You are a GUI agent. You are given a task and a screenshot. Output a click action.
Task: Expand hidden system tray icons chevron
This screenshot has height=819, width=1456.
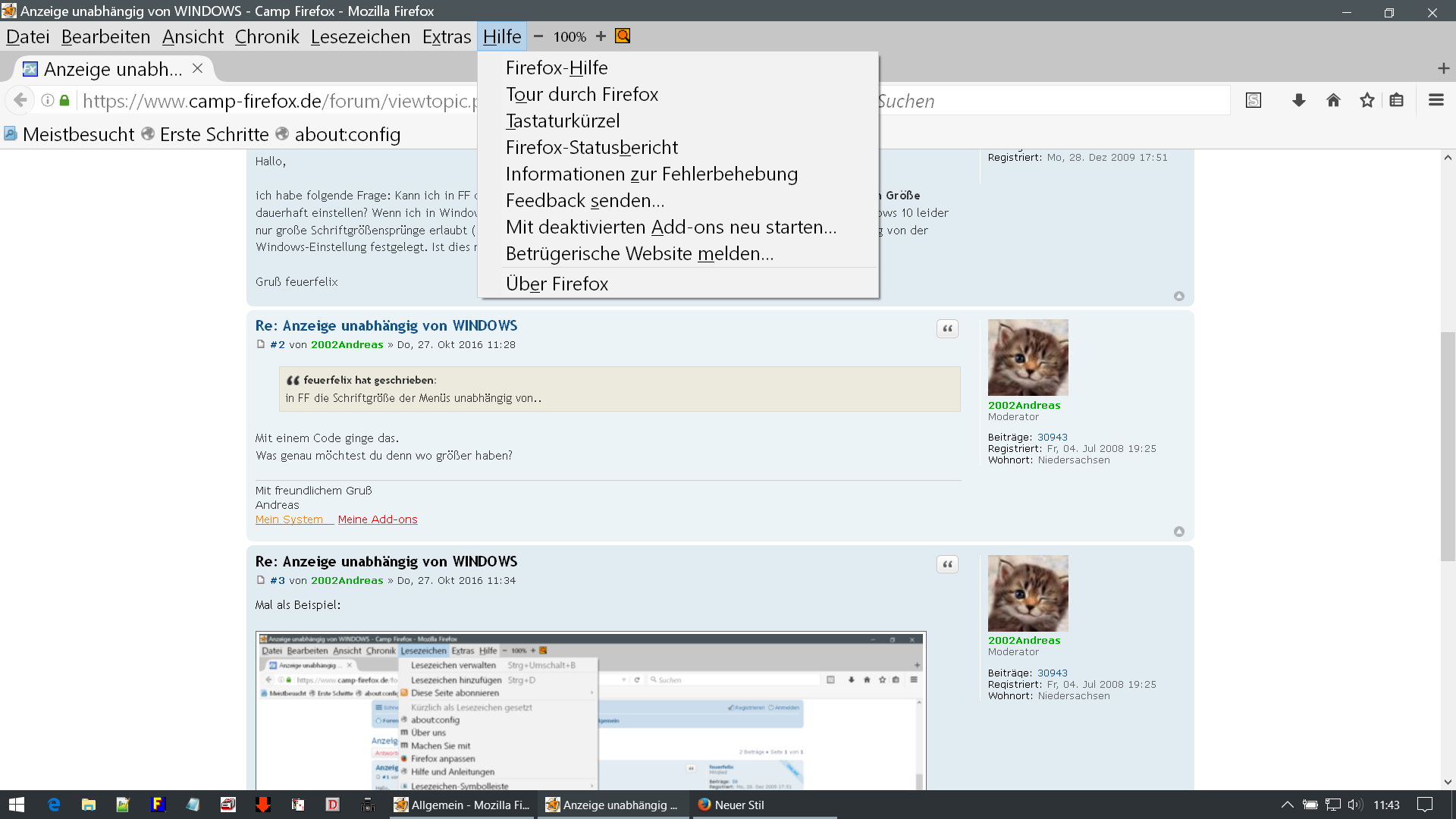(1287, 805)
